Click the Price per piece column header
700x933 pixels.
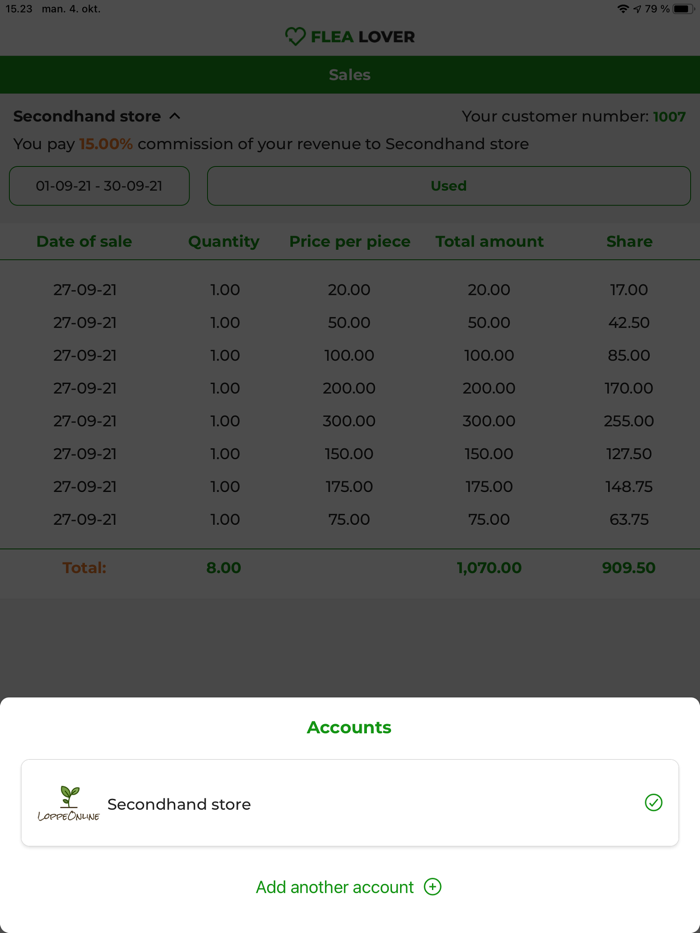pyautogui.click(x=350, y=241)
